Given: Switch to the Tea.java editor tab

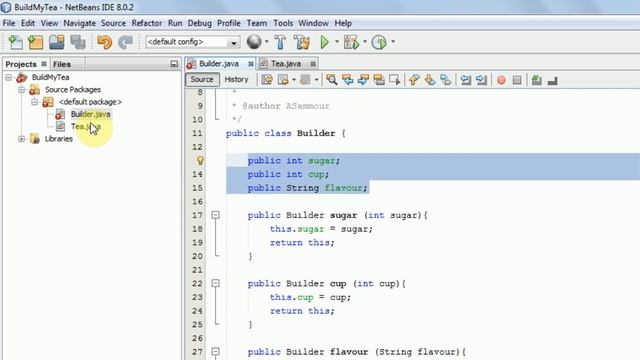Looking at the screenshot, I should [x=286, y=64].
